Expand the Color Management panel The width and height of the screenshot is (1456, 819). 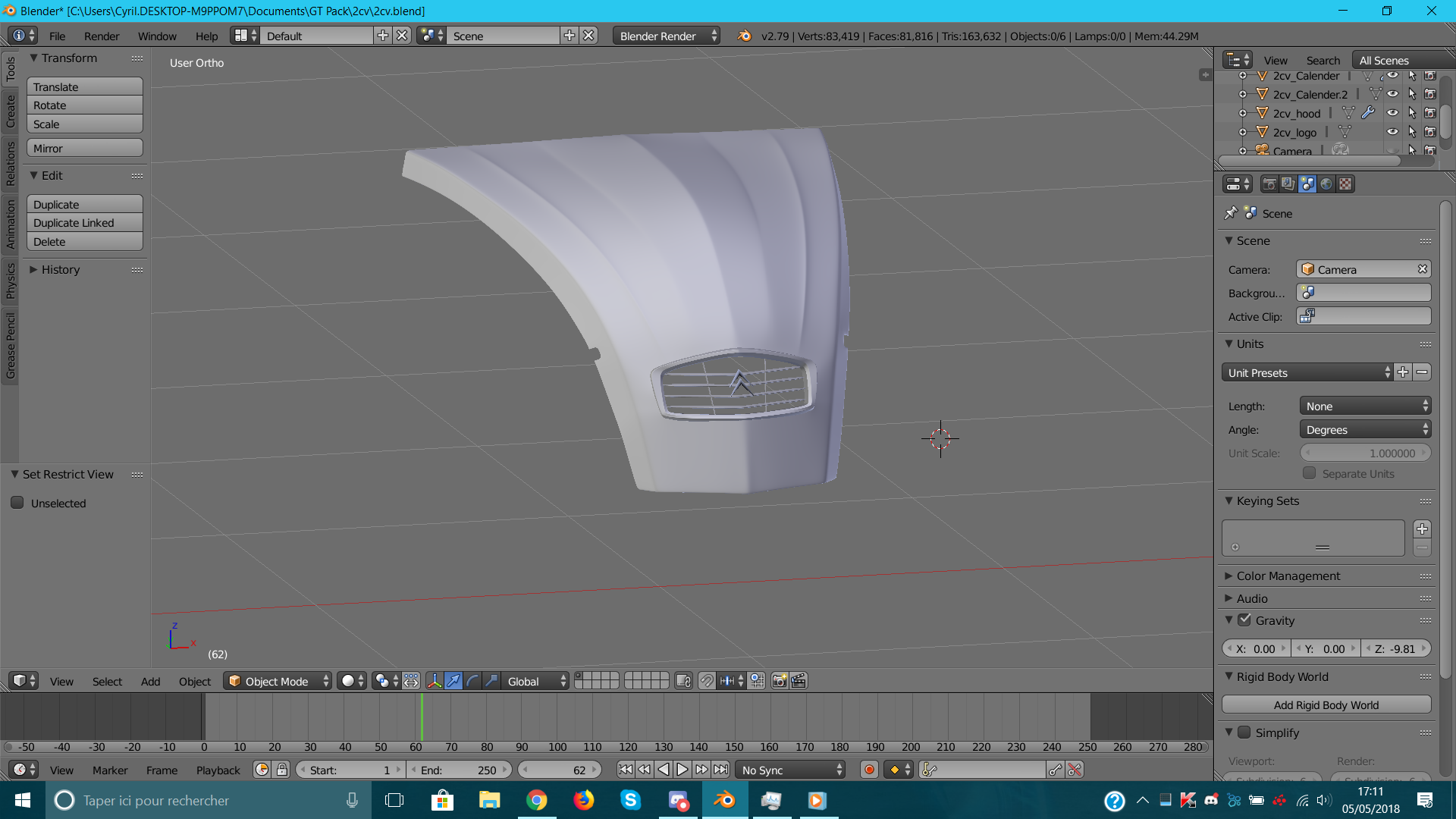tap(1288, 576)
